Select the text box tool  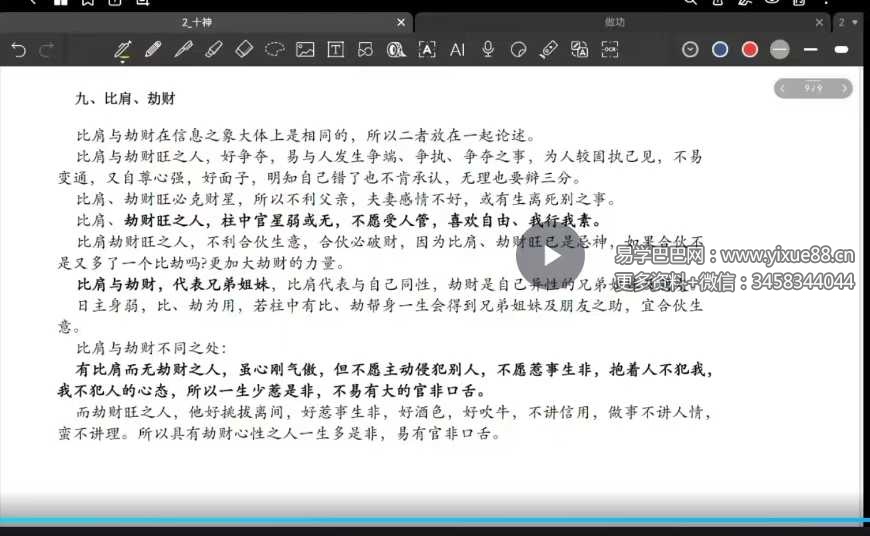(335, 49)
